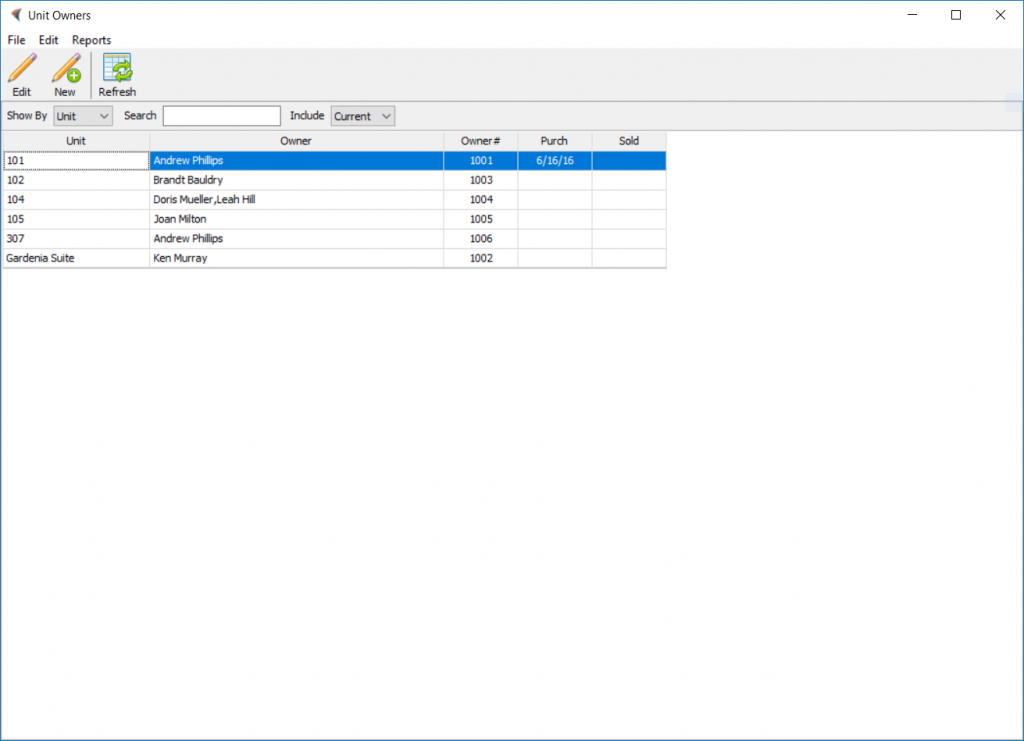Sort by the Owner column header

[x=296, y=141]
